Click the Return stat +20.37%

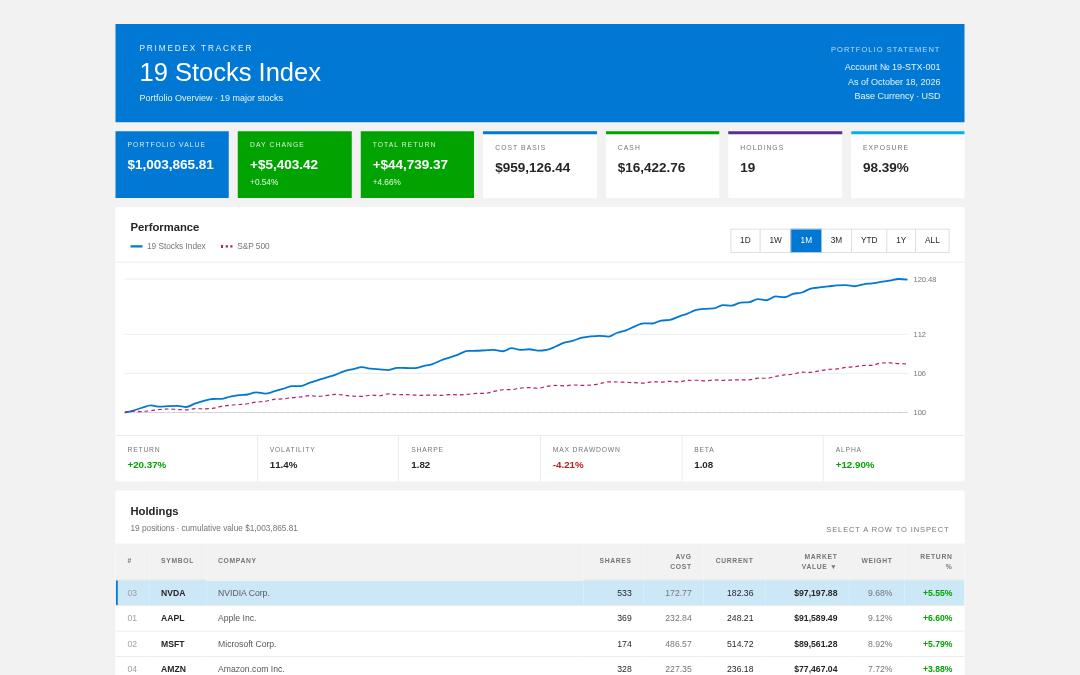coord(147,465)
